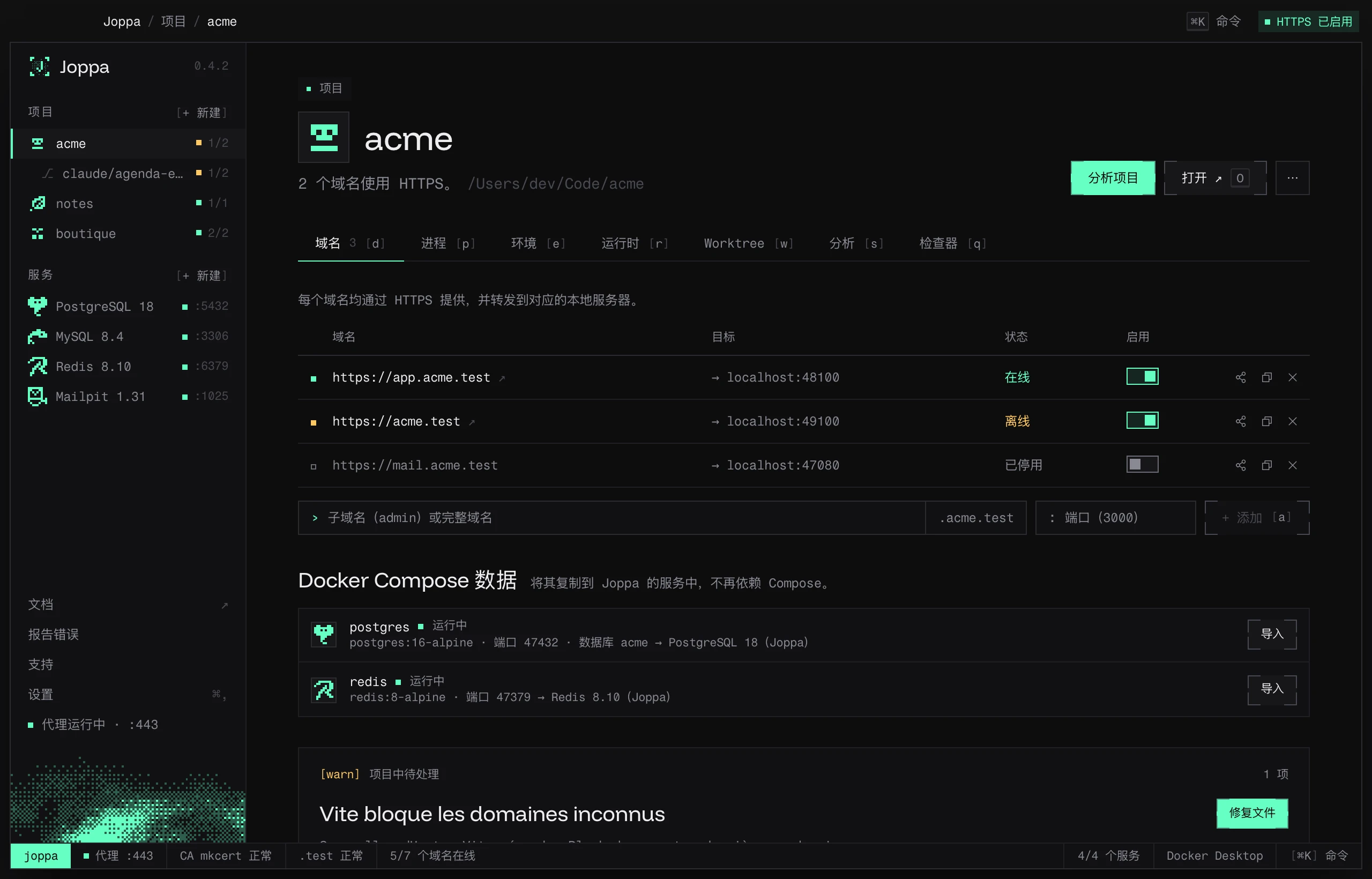Remove the app.acme.test domain row
Image resolution: width=1372 pixels, height=879 pixels.
(1293, 377)
